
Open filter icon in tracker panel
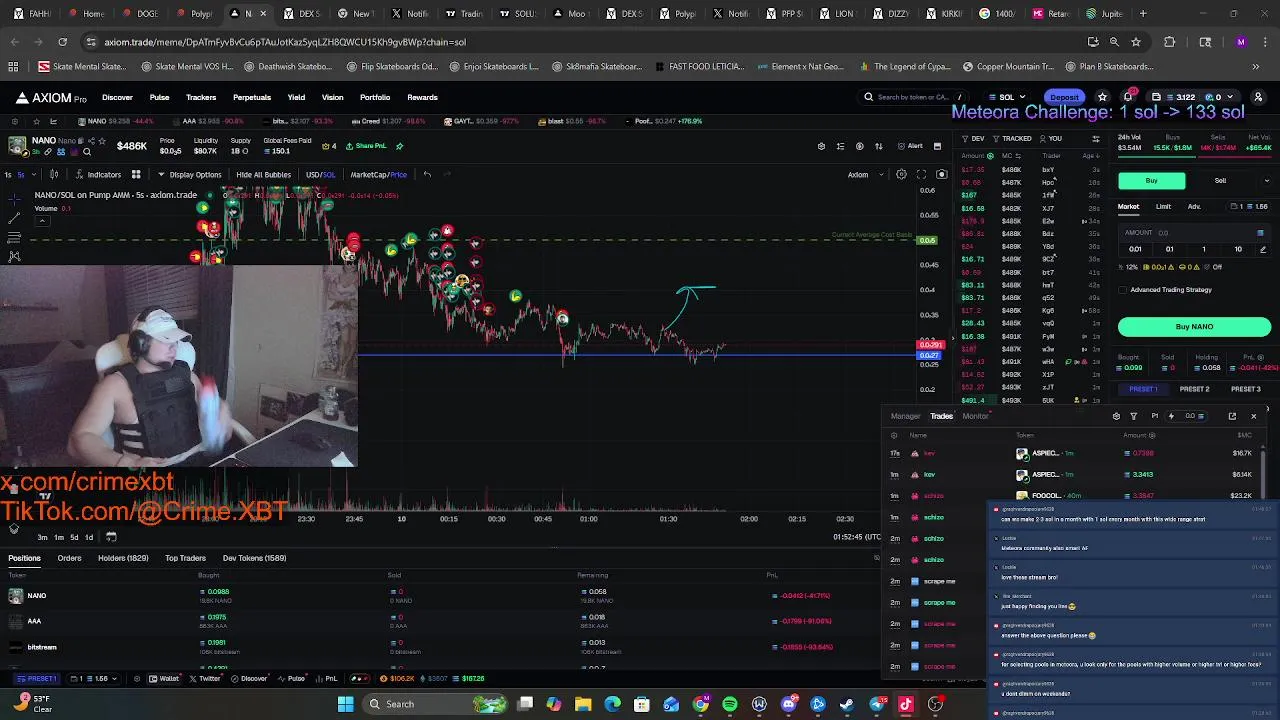click(x=1133, y=416)
